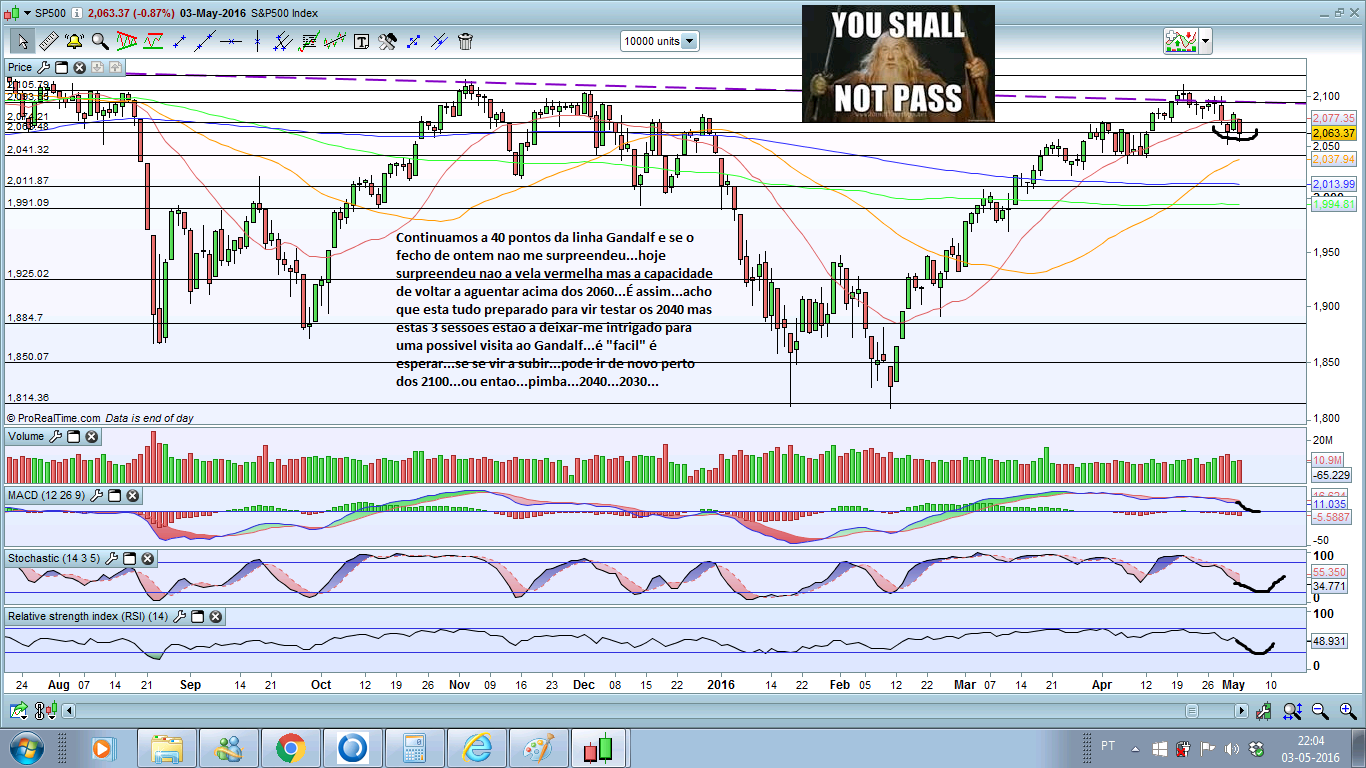Image resolution: width=1366 pixels, height=768 pixels.
Task: Maximize the Stochastic indicator panel
Action: point(128,558)
